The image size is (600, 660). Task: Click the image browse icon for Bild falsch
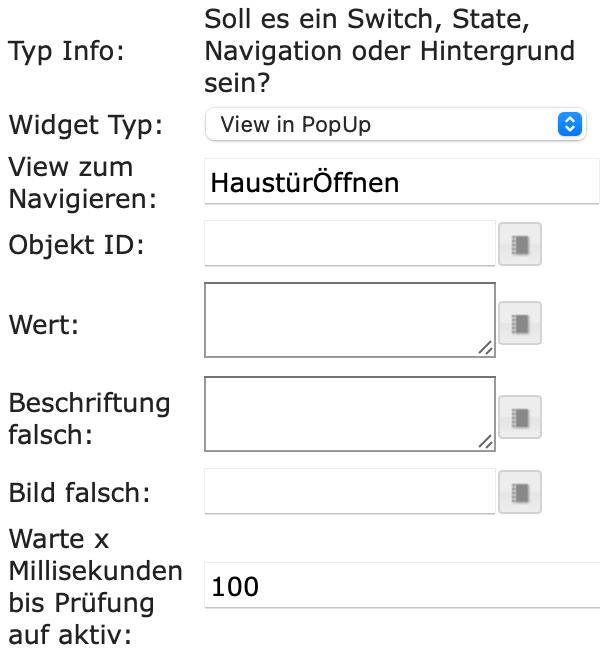pos(520,492)
